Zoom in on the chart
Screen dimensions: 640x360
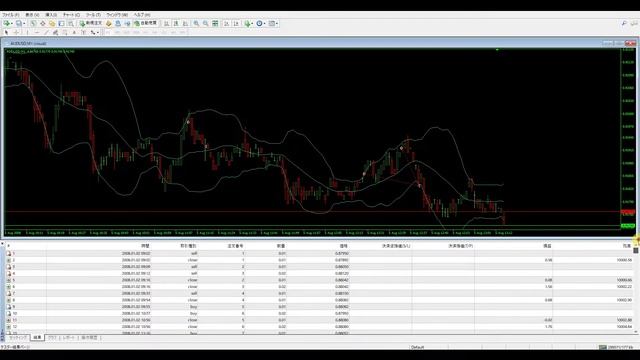(x=196, y=23)
